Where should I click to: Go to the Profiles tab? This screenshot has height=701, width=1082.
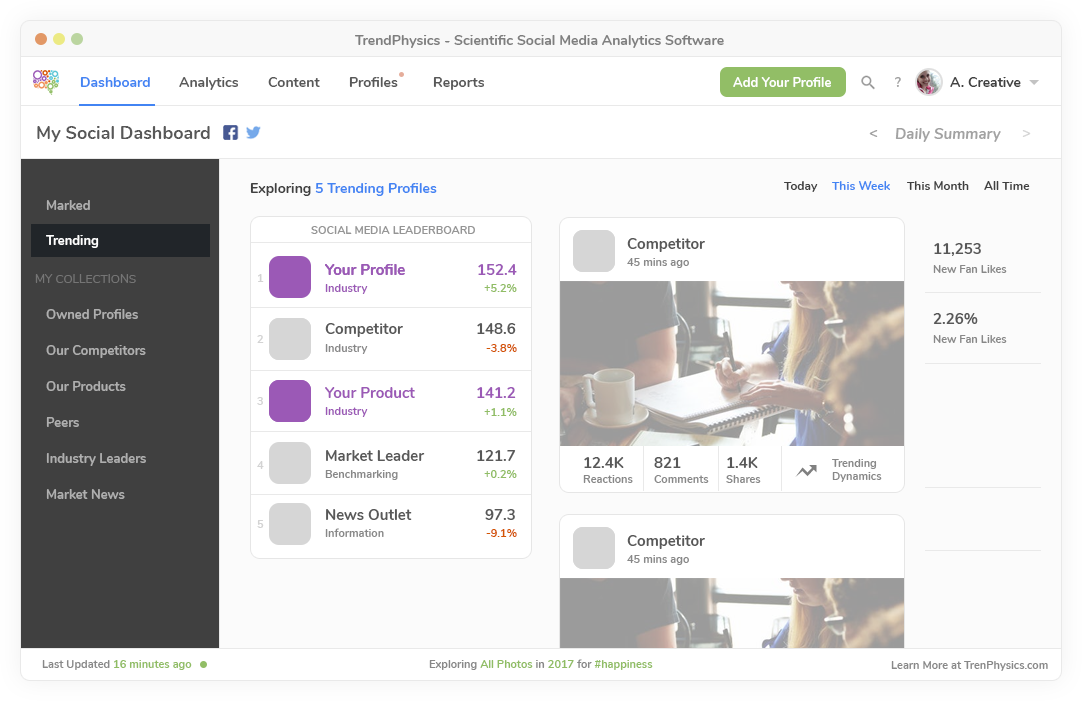(x=373, y=82)
